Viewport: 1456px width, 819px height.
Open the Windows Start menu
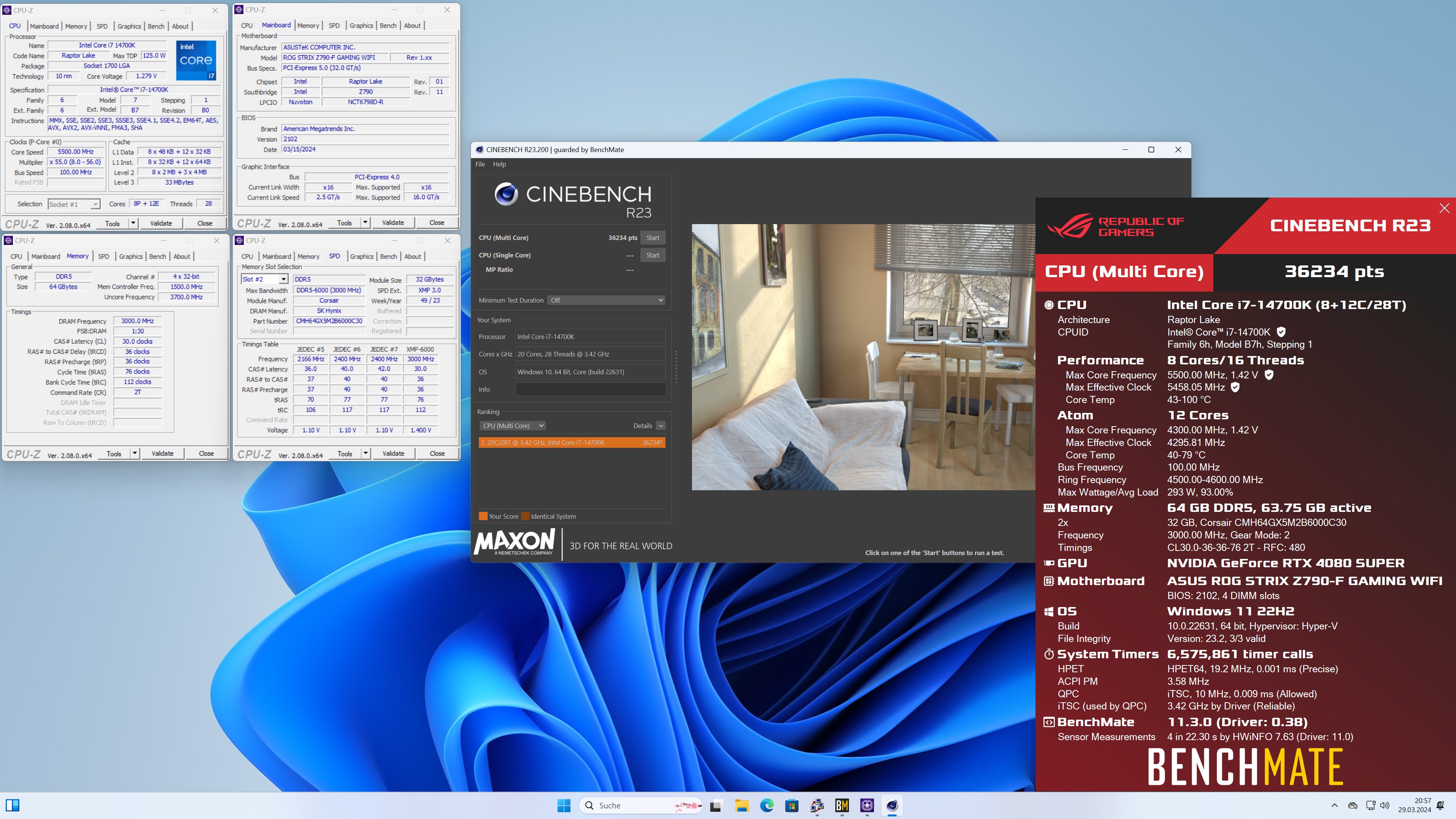tap(563, 805)
